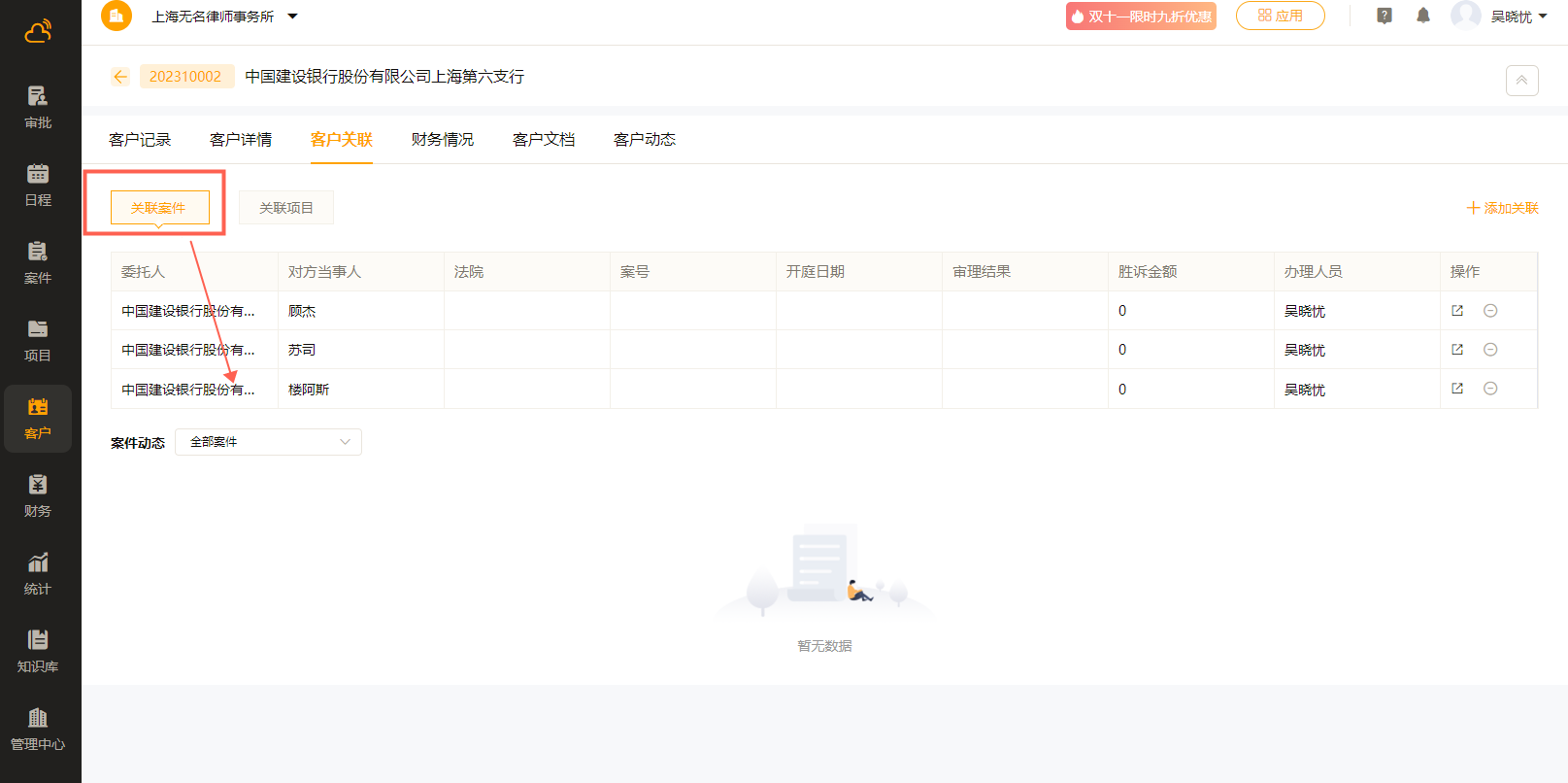The image size is (1568, 783).
Task: Click the 吴晓忧 handler in 苏司 row
Action: (1304, 350)
